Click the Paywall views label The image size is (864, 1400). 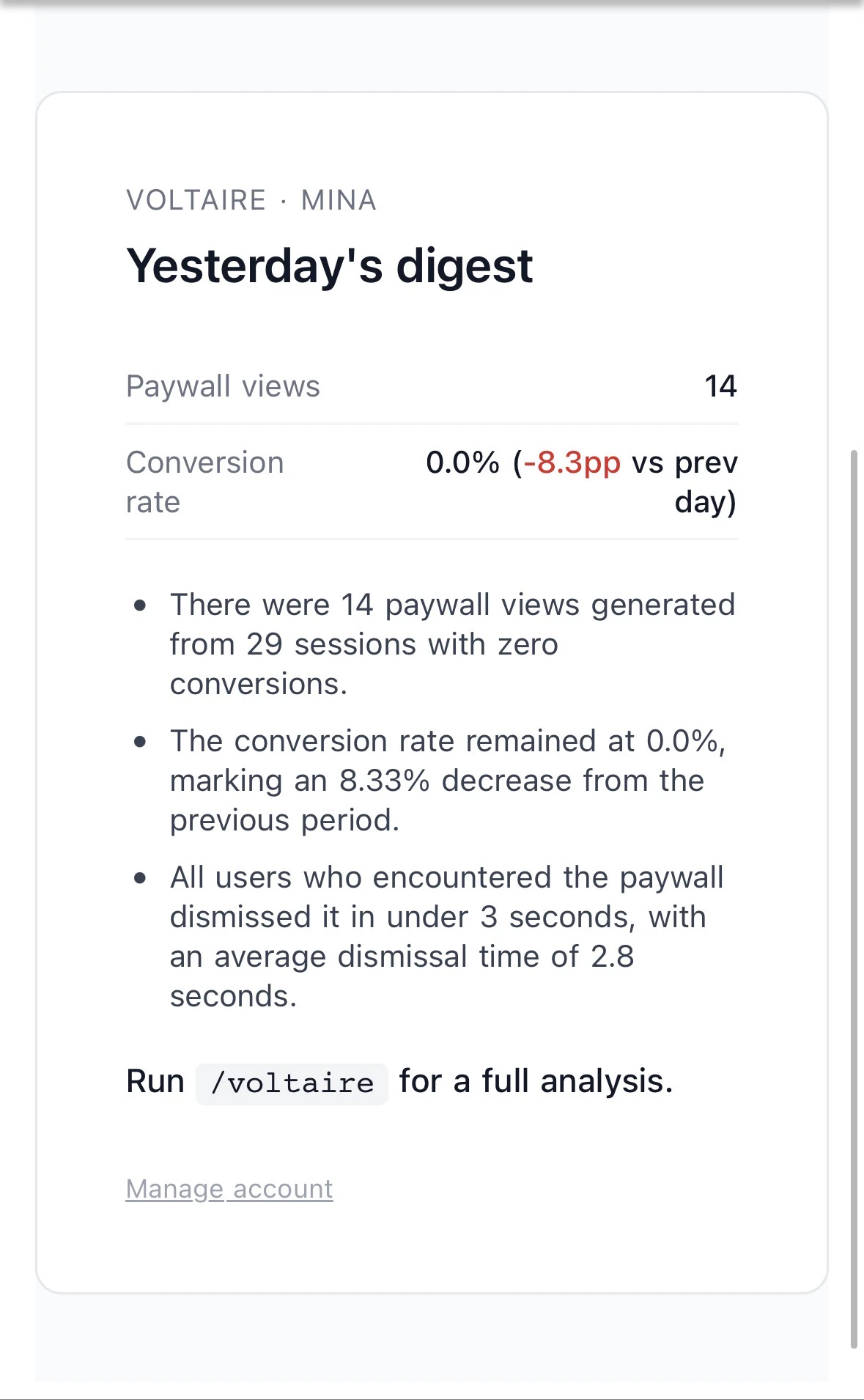click(x=223, y=386)
